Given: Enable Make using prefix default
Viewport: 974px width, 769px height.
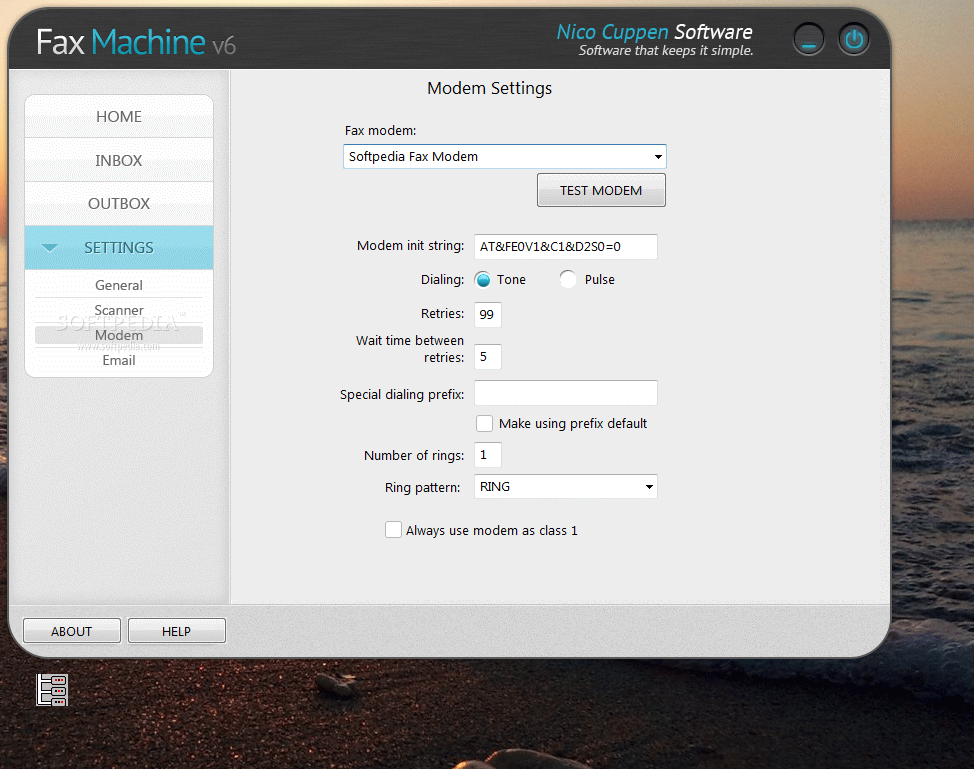Looking at the screenshot, I should click(485, 424).
